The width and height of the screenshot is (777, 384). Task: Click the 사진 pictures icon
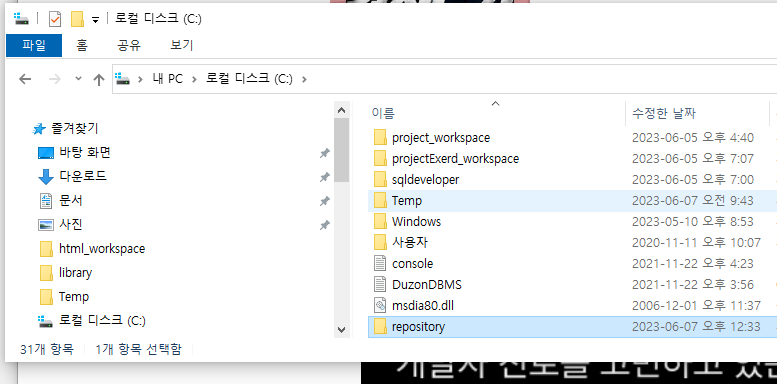[x=46, y=224]
